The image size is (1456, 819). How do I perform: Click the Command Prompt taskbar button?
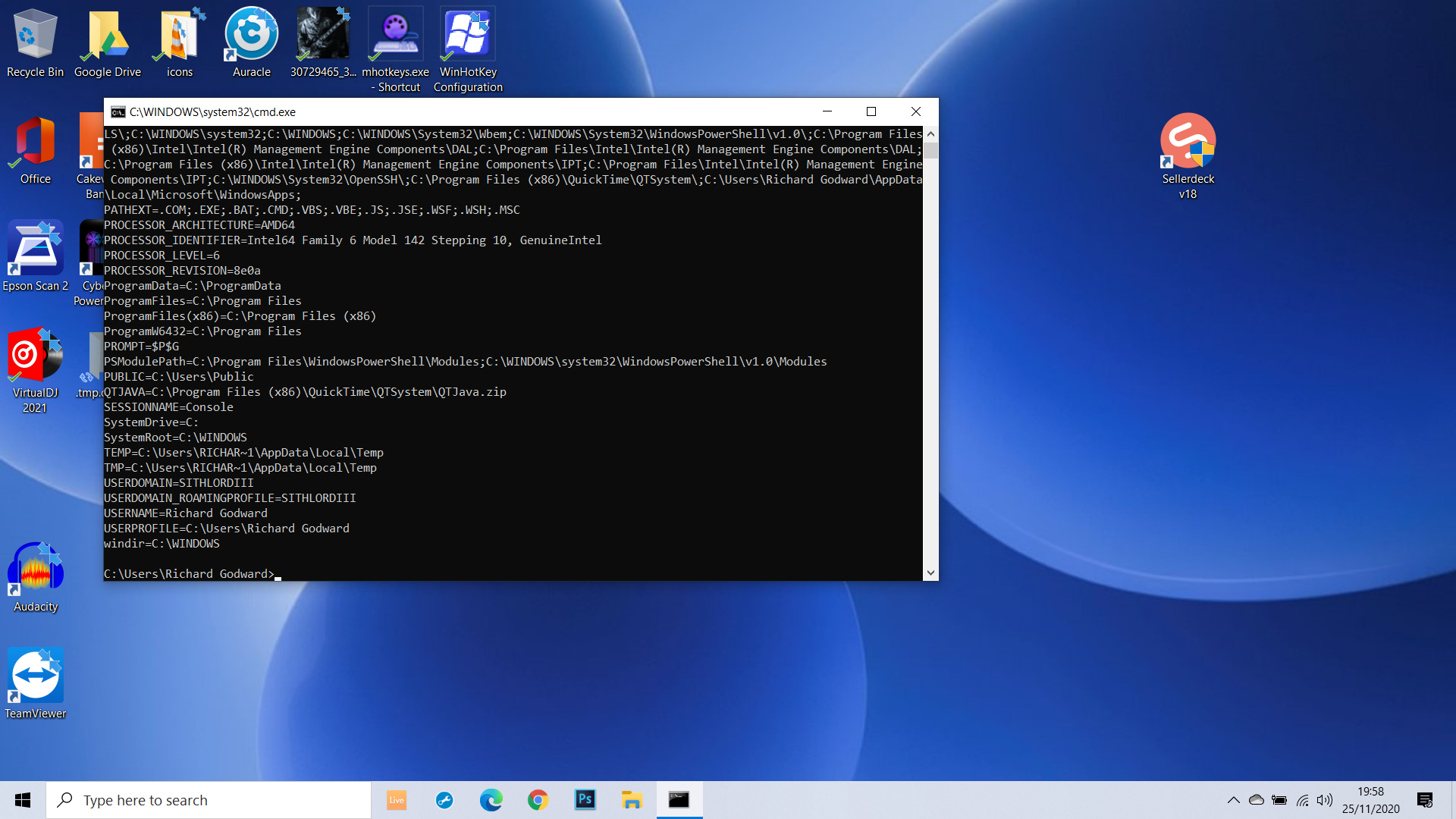coord(679,800)
